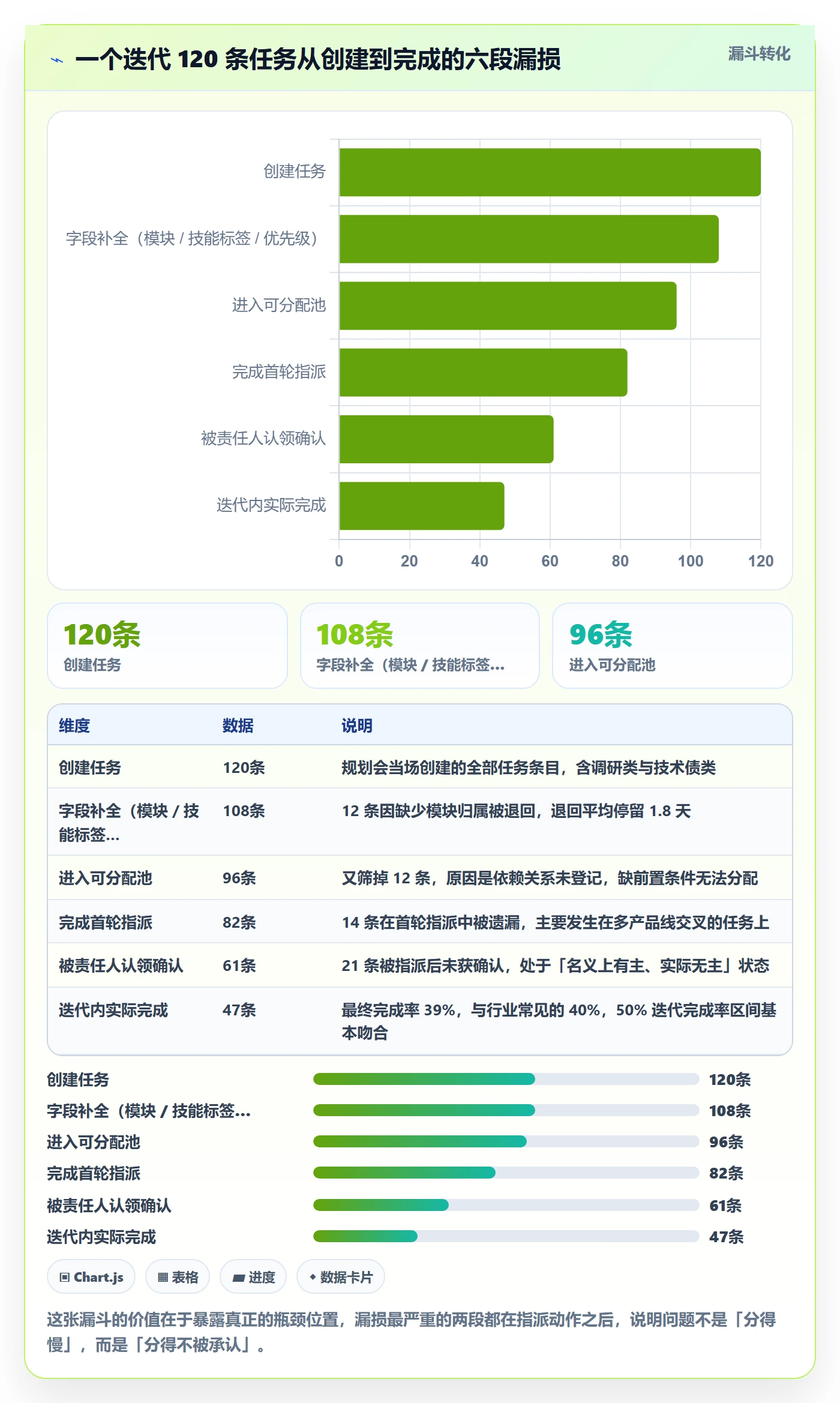Click the 完成首轮指派 progress bar track
840x1403 pixels.
pos(506,1173)
